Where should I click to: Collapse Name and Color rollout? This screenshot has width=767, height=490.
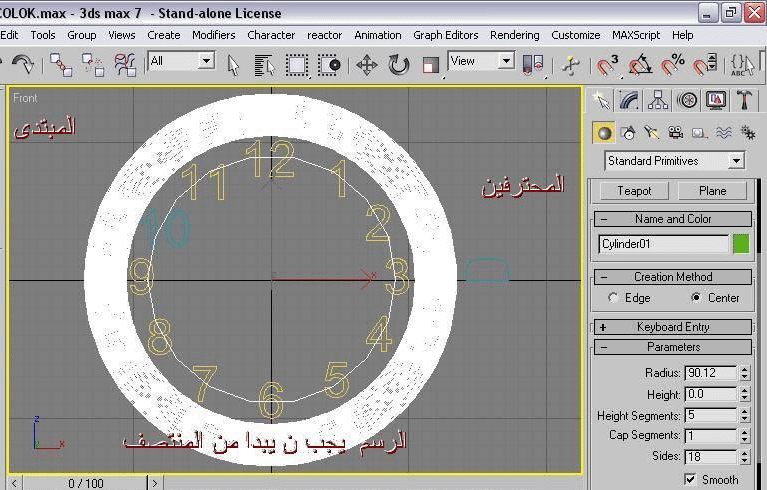(x=673, y=219)
